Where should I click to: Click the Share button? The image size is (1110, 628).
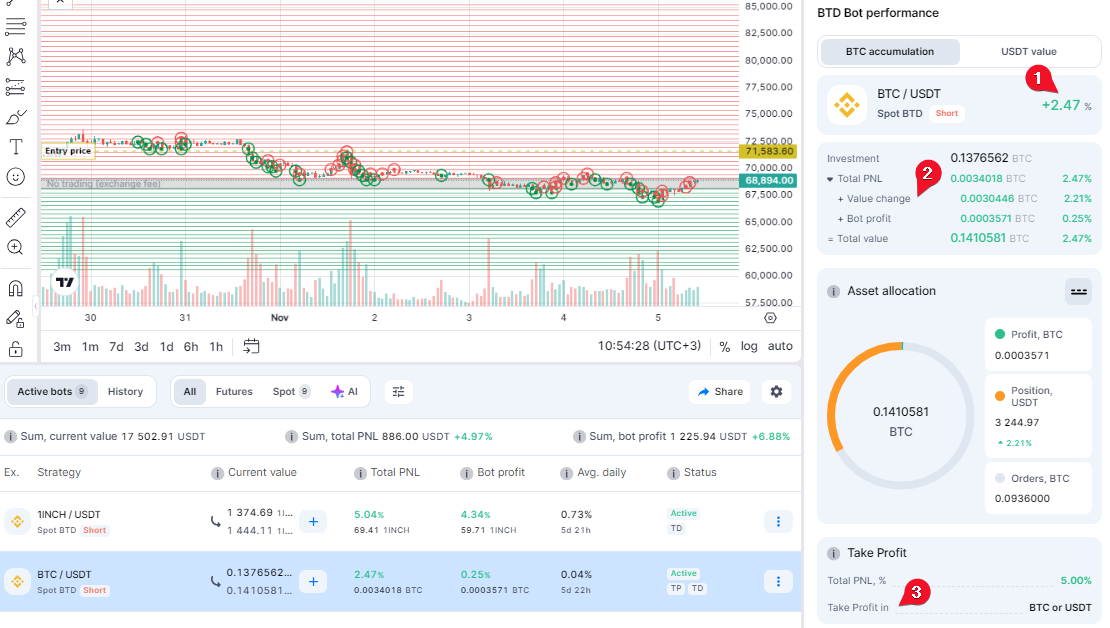[x=720, y=392]
